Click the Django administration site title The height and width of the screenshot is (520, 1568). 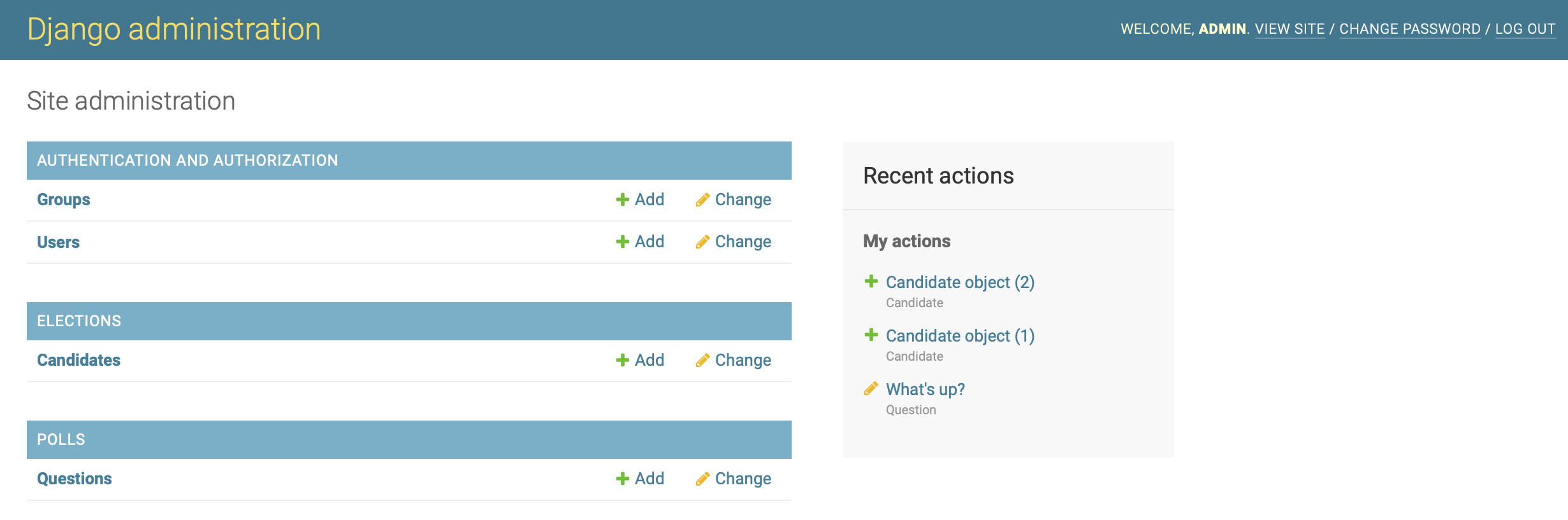tap(174, 29)
